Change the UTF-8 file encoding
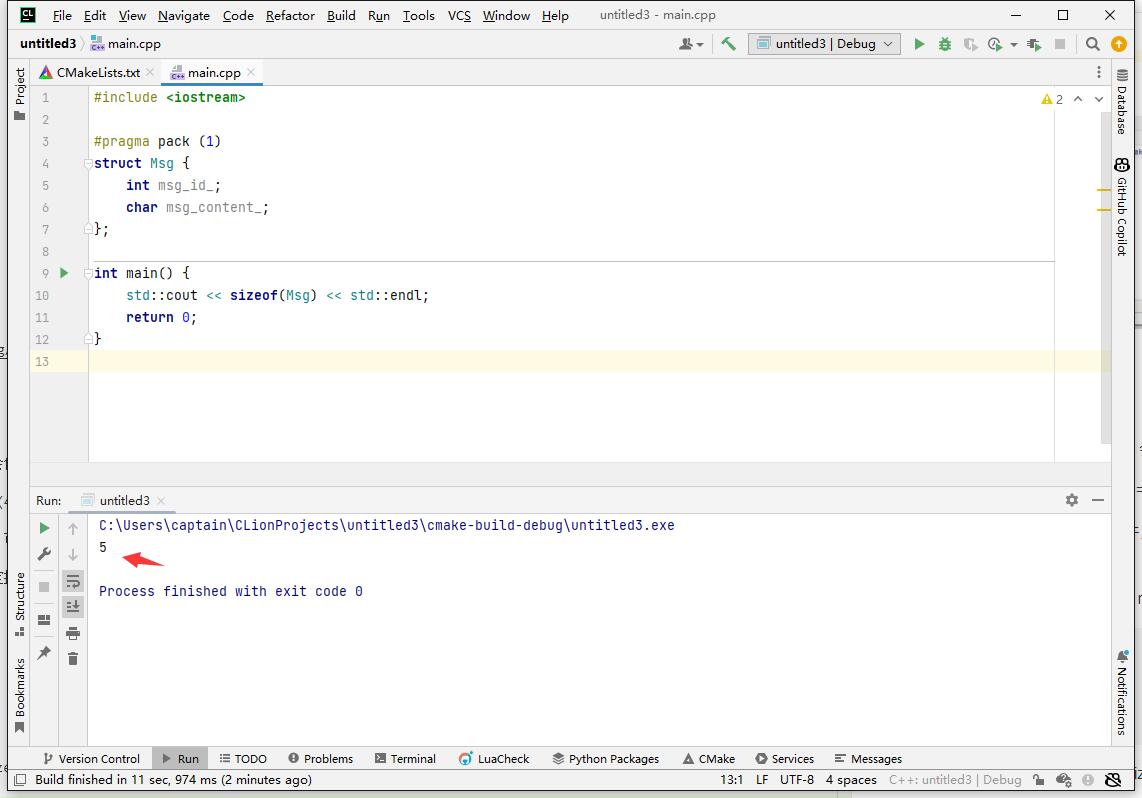 coord(797,780)
